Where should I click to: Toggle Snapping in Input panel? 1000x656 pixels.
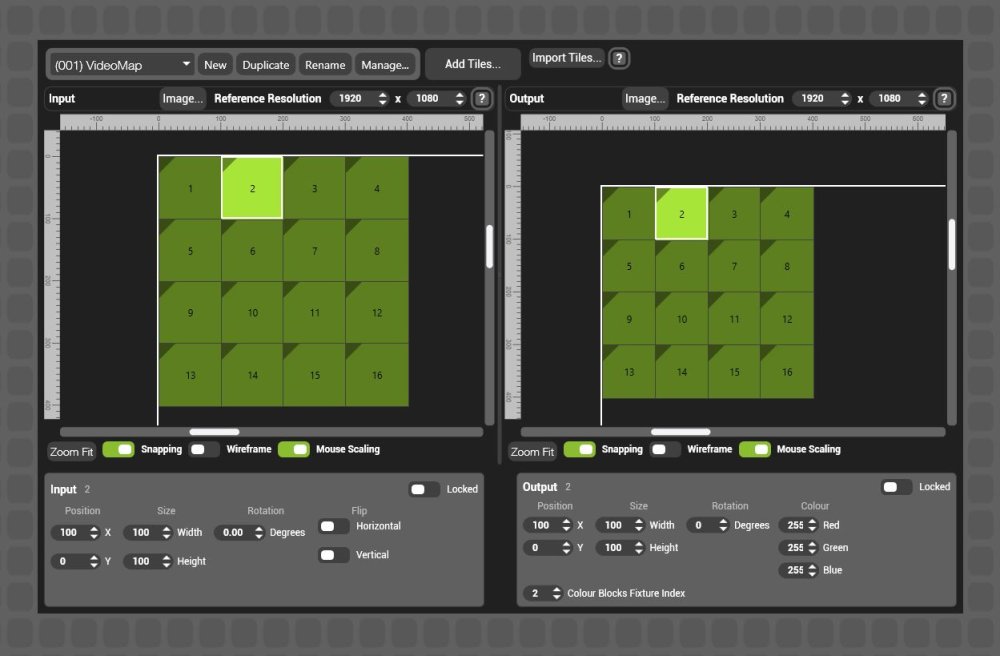118,449
